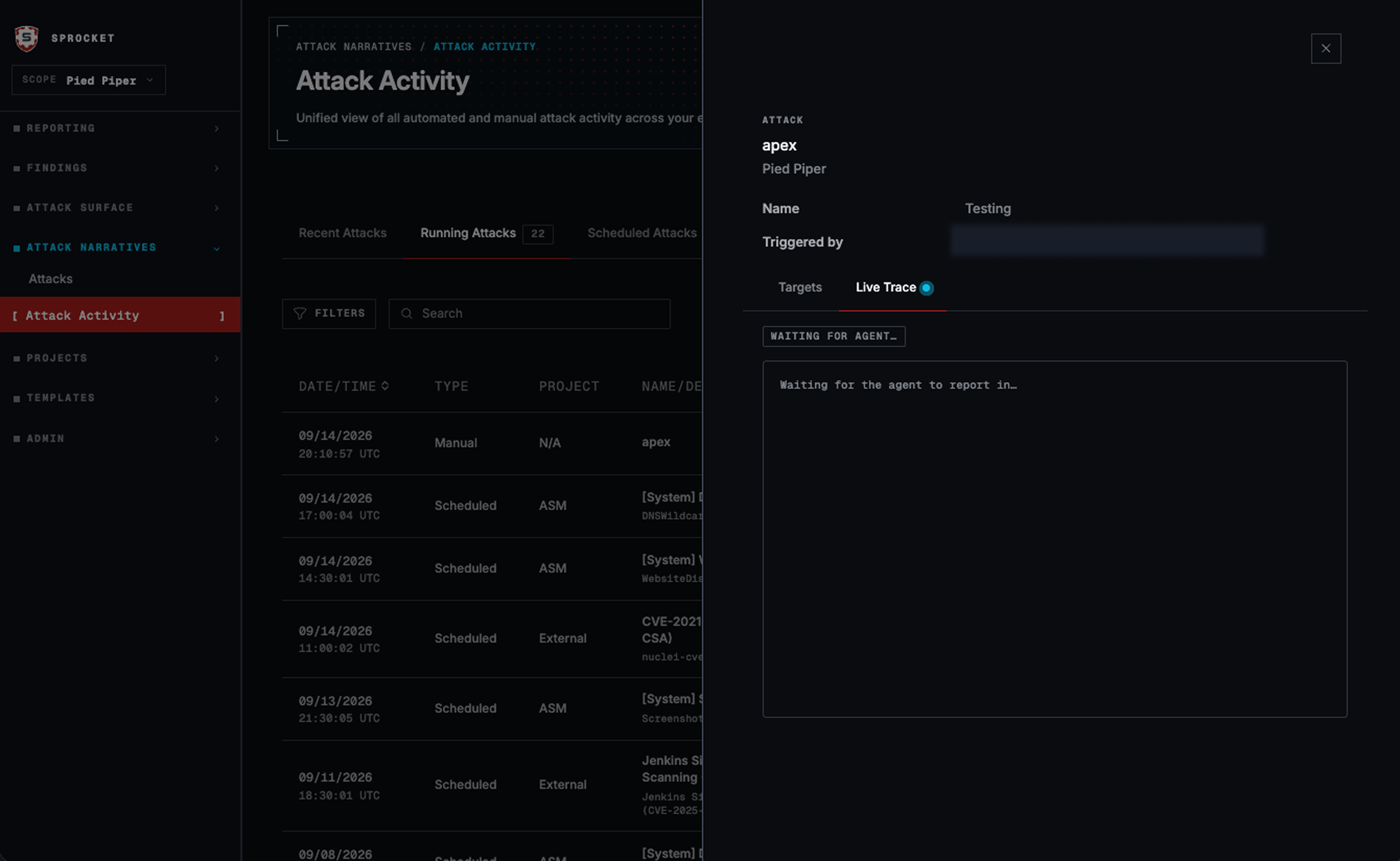Image resolution: width=1400 pixels, height=861 pixels.
Task: Click the Waiting for Agent status badge
Action: 834,336
